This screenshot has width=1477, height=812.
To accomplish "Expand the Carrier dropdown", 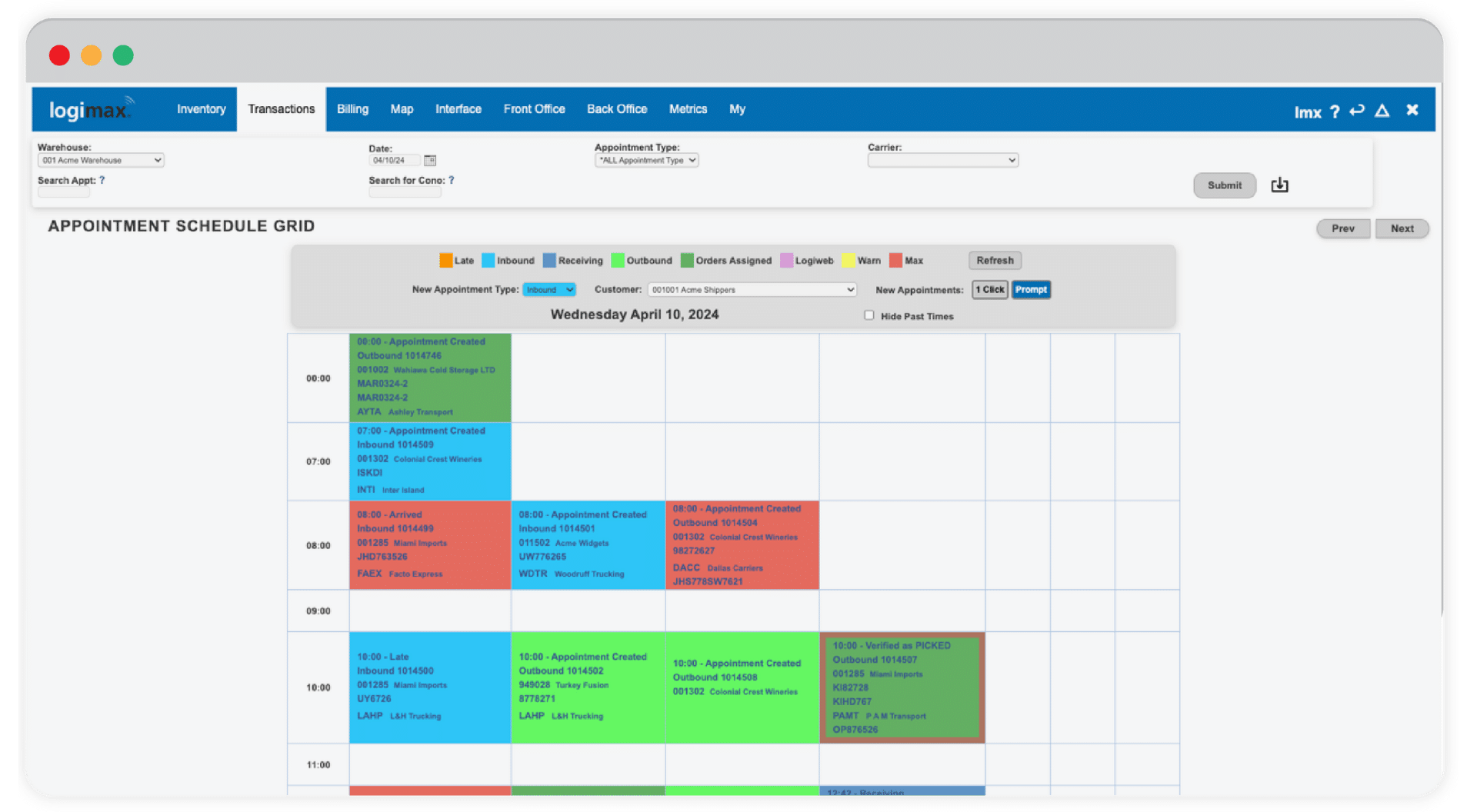I will coord(942,160).
